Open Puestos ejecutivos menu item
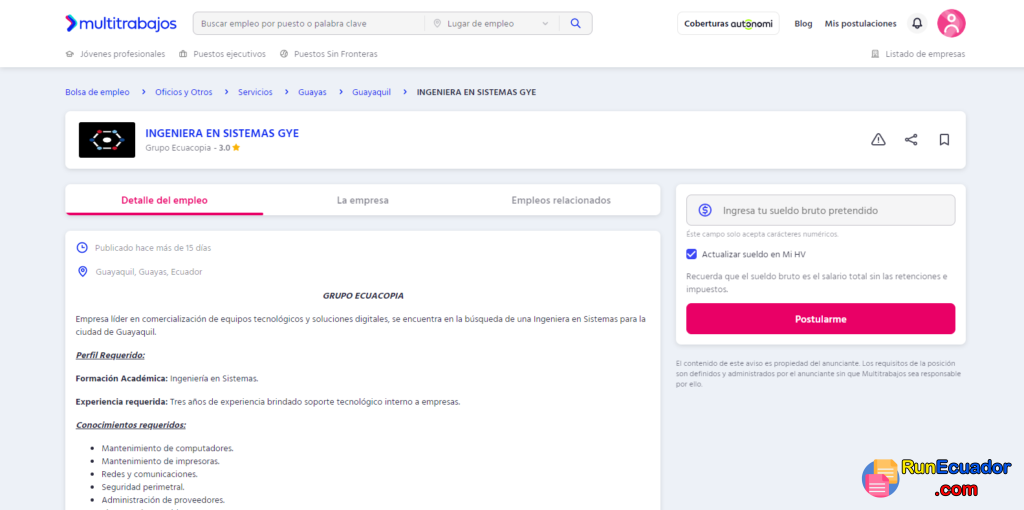The height and width of the screenshot is (510, 1024). coord(229,54)
